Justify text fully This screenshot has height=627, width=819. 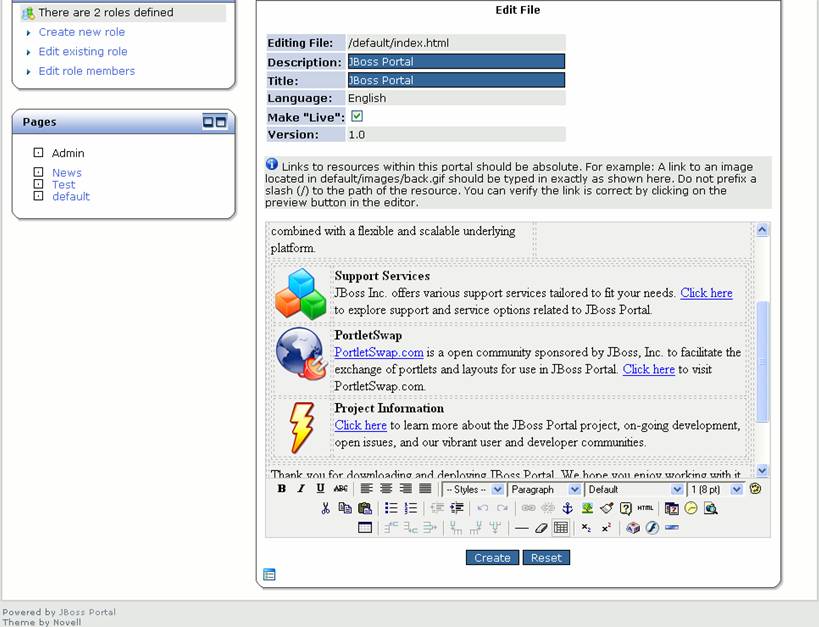click(x=425, y=489)
